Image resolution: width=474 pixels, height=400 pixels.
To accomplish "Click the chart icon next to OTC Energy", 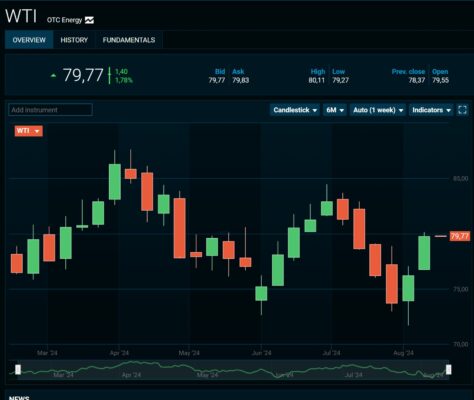I will 89,20.
